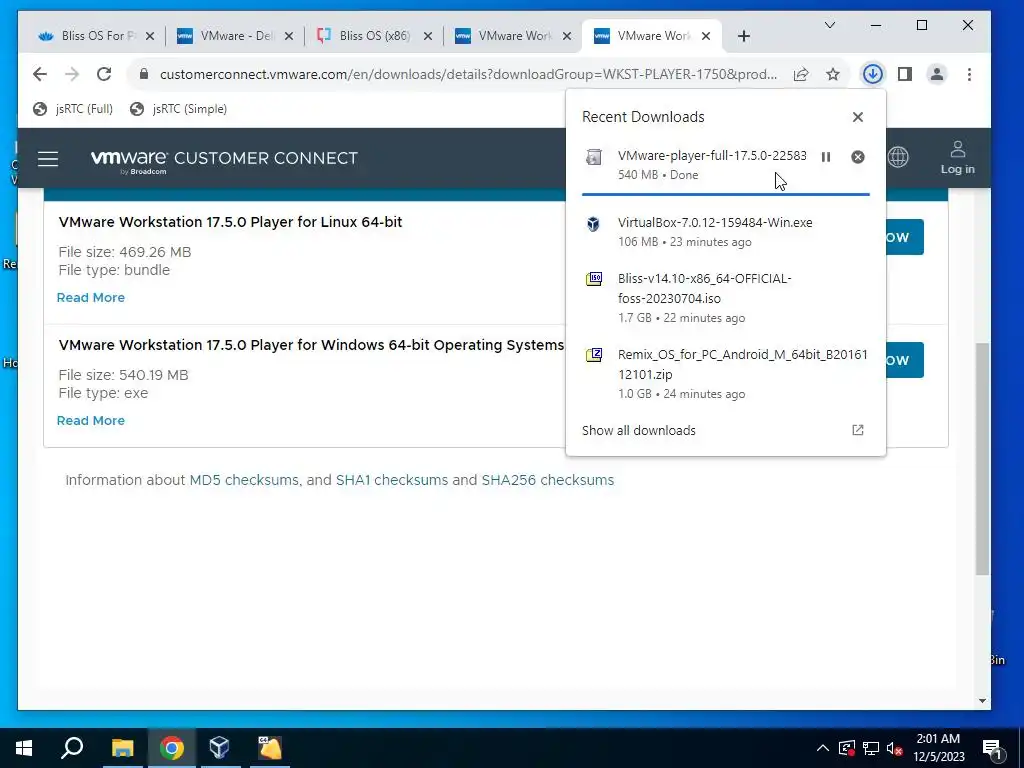
Task: Open the Chrome three-dot menu
Action: pyautogui.click(x=969, y=74)
